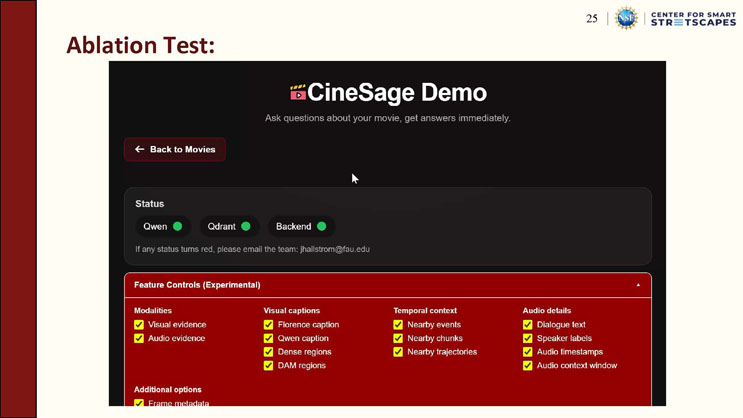This screenshot has height=418, width=743.
Task: Disable the Dense regions checkbox
Action: pyautogui.click(x=268, y=352)
